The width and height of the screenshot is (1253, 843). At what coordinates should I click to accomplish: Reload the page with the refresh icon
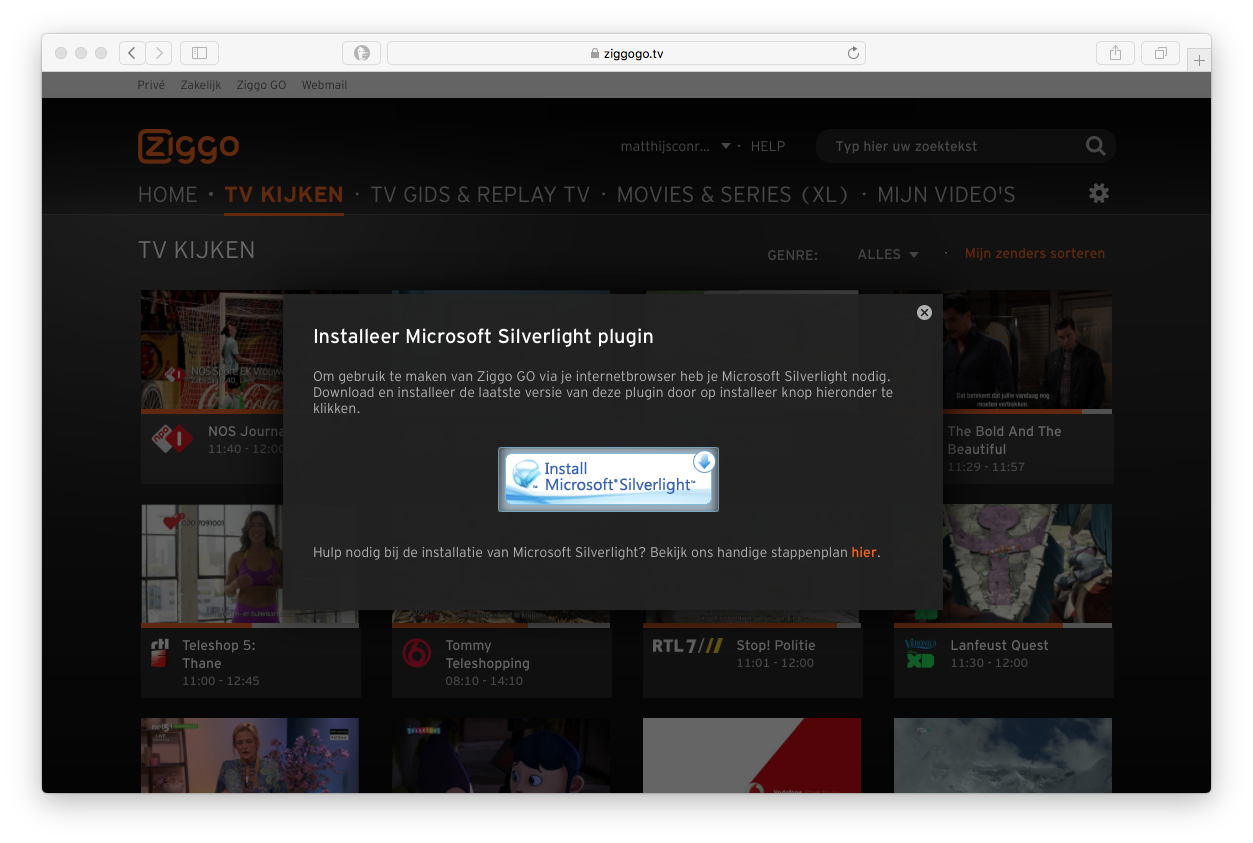click(x=853, y=53)
